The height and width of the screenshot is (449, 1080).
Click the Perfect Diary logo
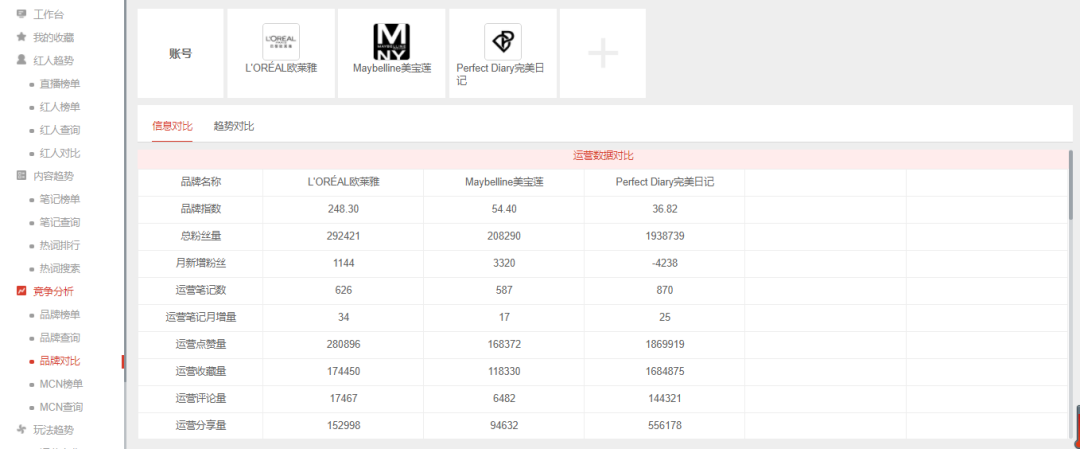click(x=503, y=42)
